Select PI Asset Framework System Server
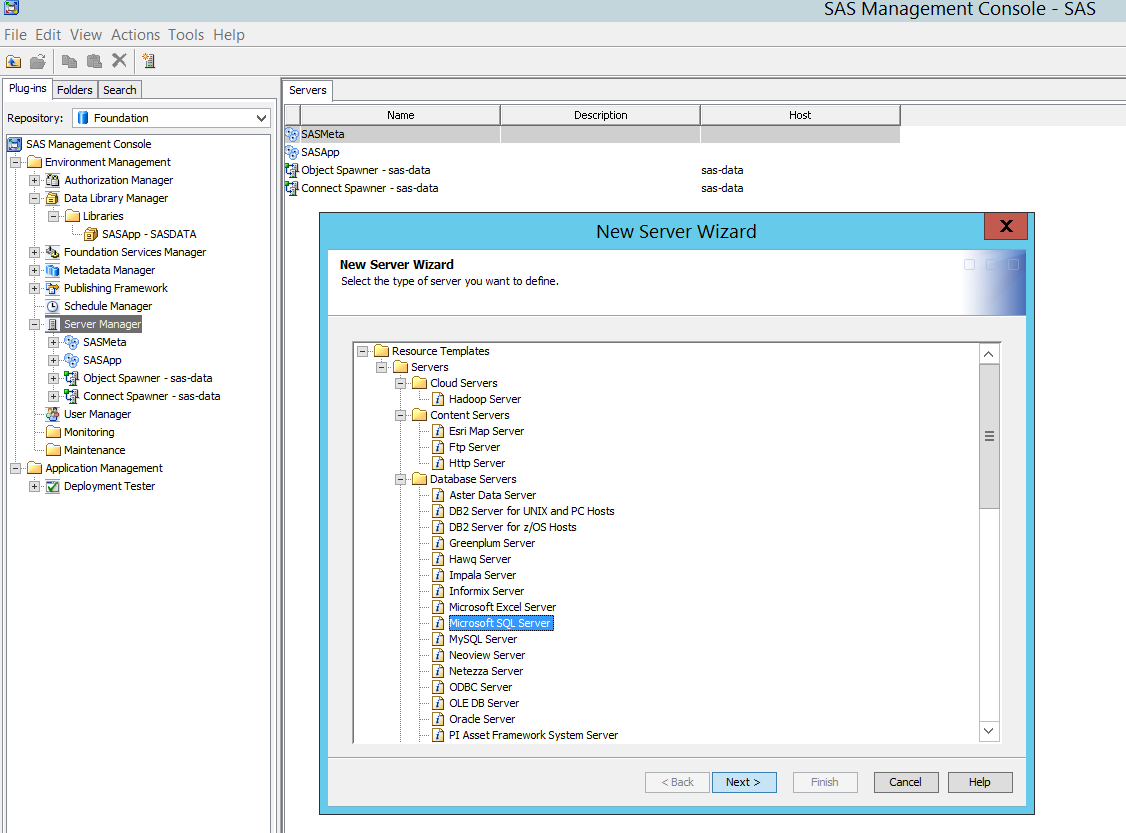The width and height of the screenshot is (1126, 833). coord(534,735)
